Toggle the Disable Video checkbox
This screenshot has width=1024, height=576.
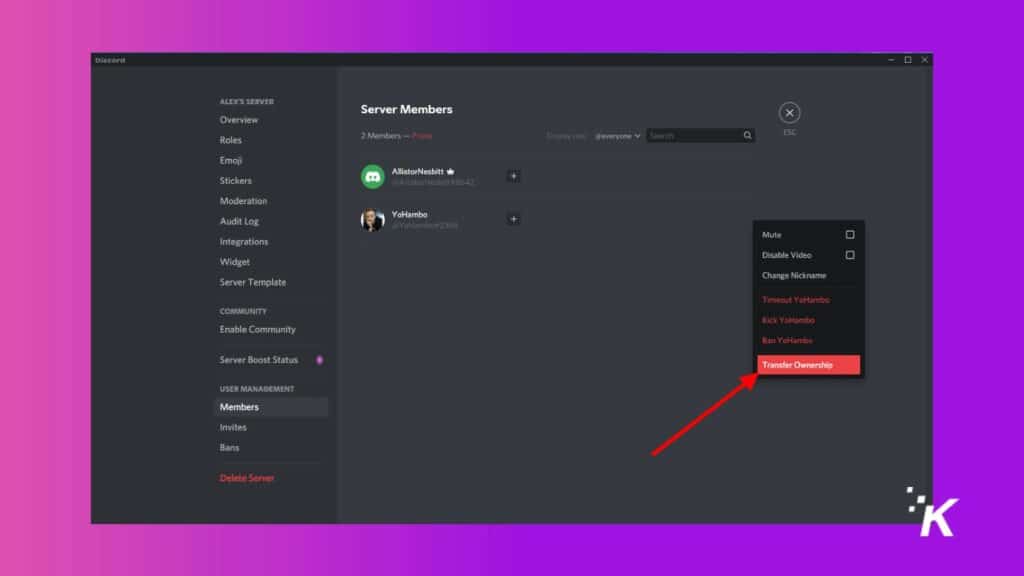pos(850,255)
